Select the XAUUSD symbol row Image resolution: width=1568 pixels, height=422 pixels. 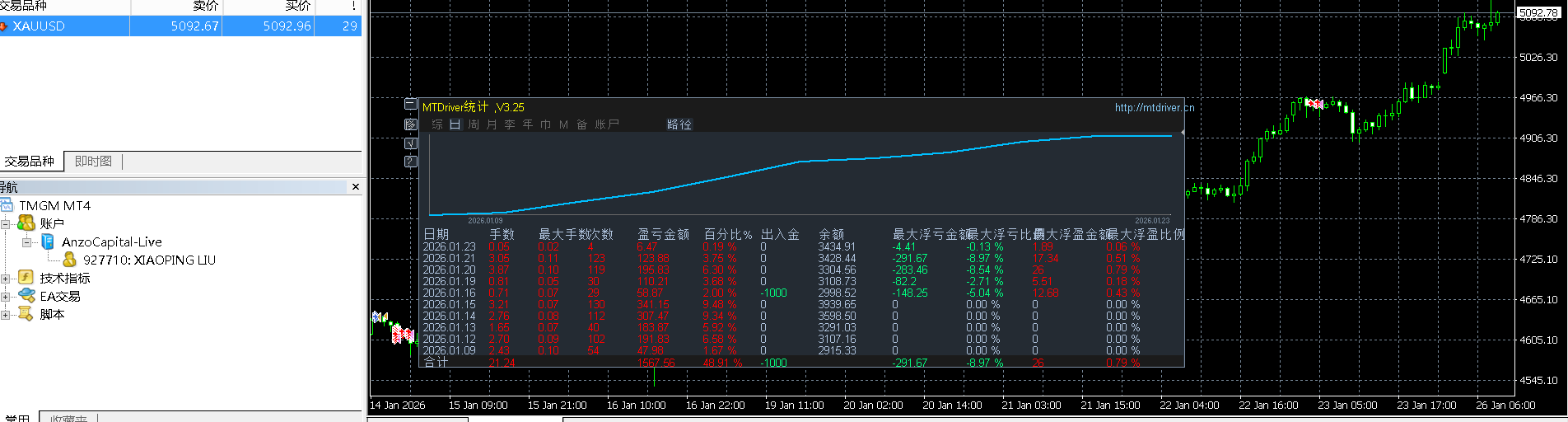click(x=180, y=26)
